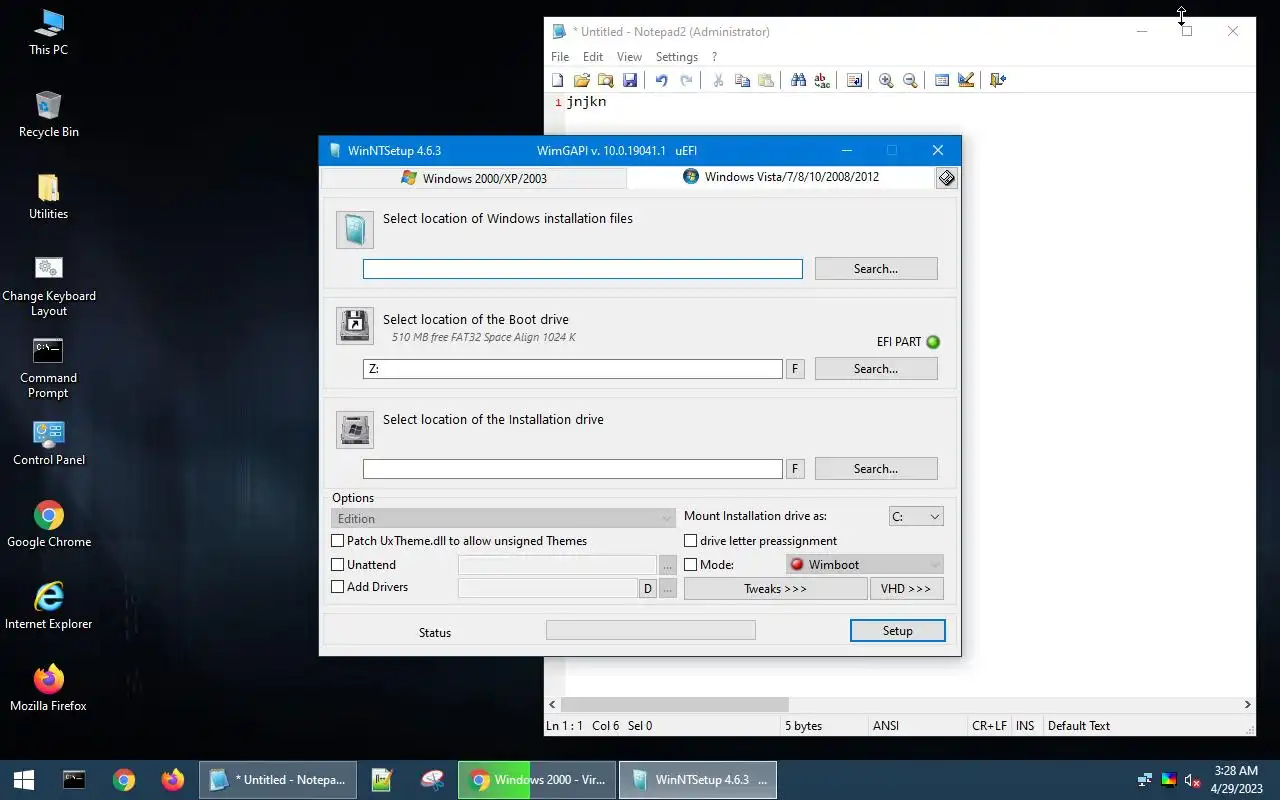This screenshot has height=800, width=1280.
Task: Open file via Notepad2 folder icon
Action: click(582, 80)
